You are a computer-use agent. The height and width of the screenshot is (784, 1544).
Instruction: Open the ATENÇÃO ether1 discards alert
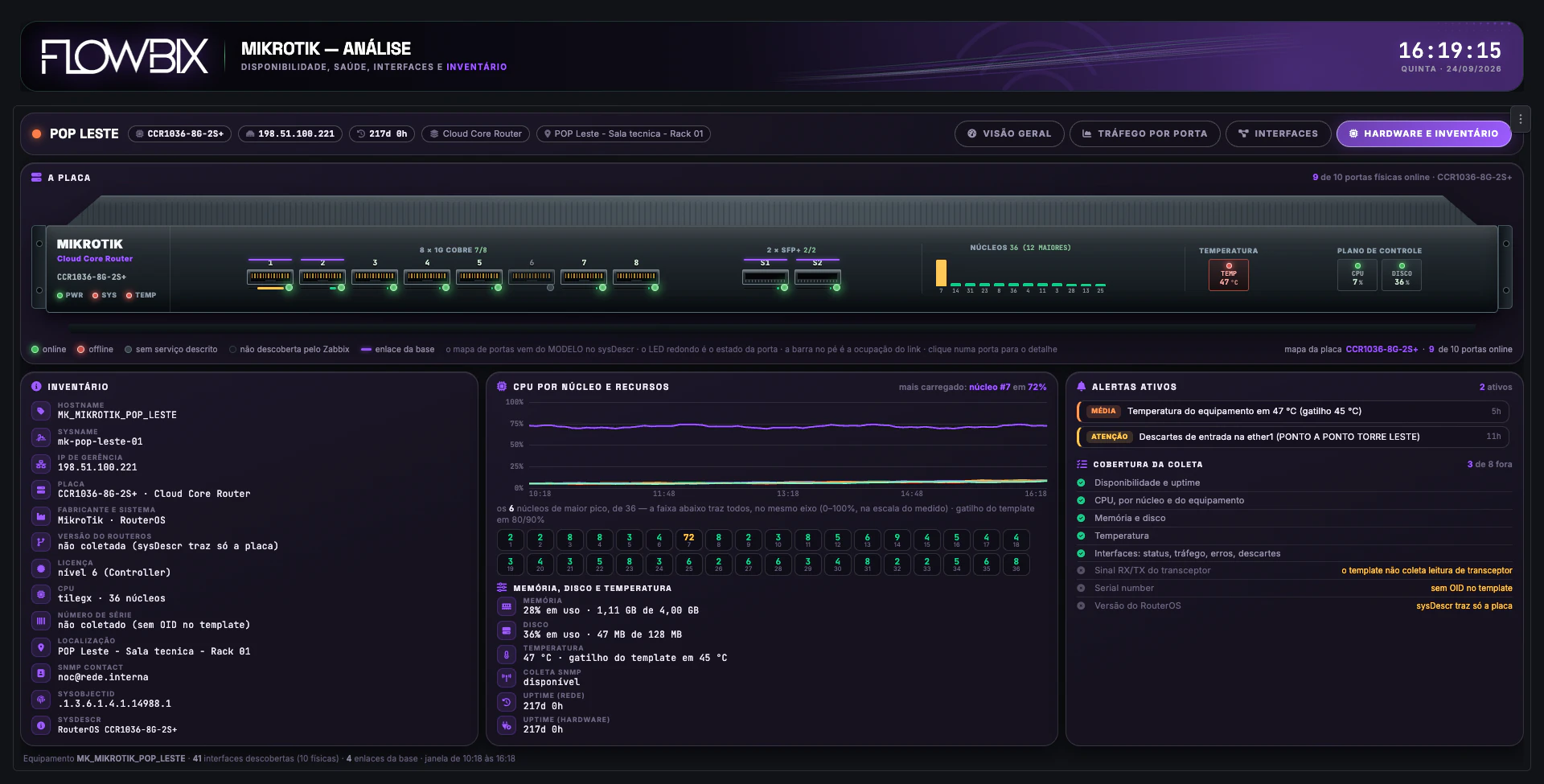click(1293, 437)
